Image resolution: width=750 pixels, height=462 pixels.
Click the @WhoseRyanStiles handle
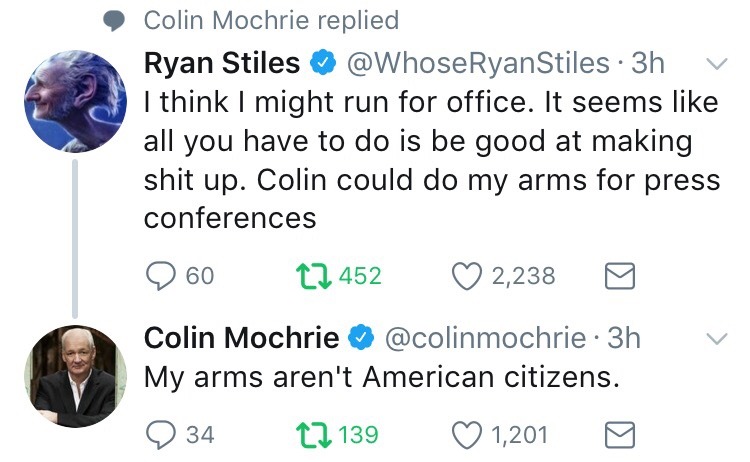(x=477, y=63)
